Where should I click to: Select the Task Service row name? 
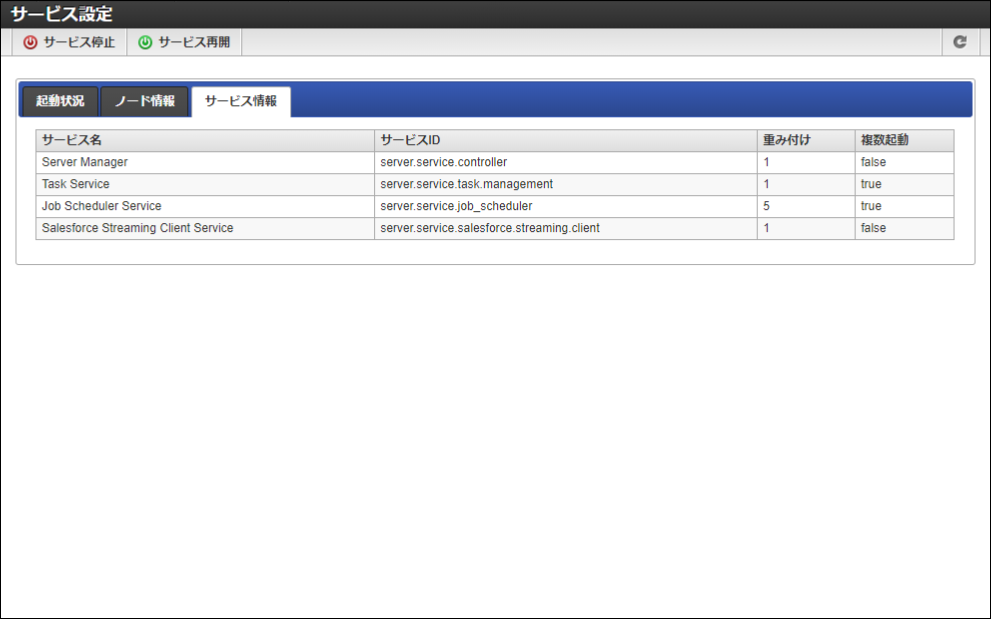pyautogui.click(x=76, y=184)
